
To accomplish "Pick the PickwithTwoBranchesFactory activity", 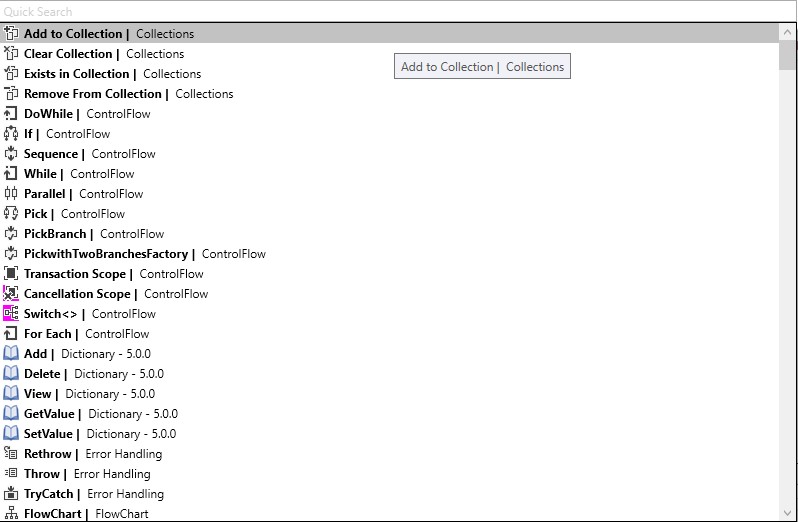I will tap(144, 254).
